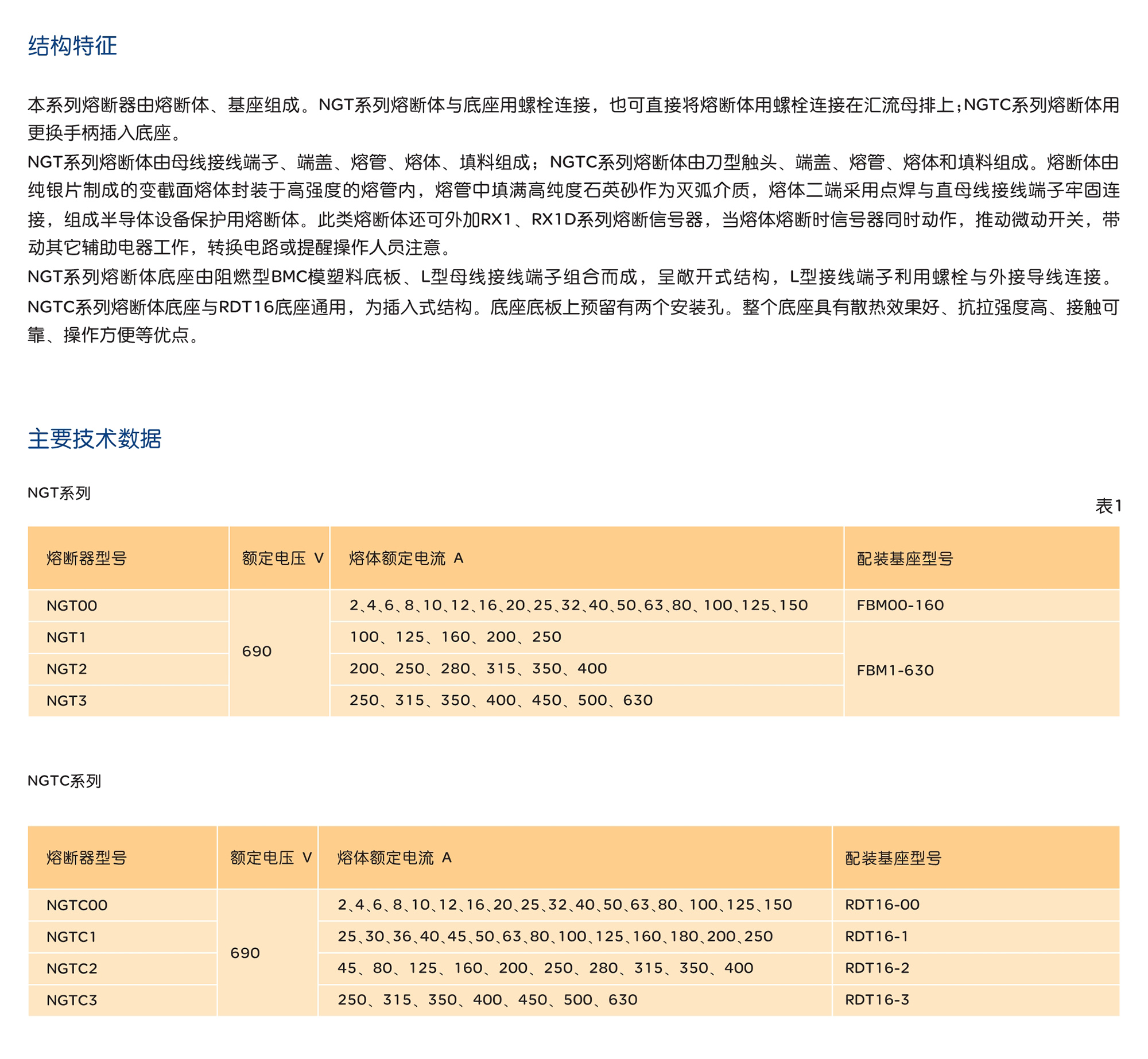1148x1059 pixels.
Task: Select the NGT00 model cell
Action: pyautogui.click(x=72, y=606)
